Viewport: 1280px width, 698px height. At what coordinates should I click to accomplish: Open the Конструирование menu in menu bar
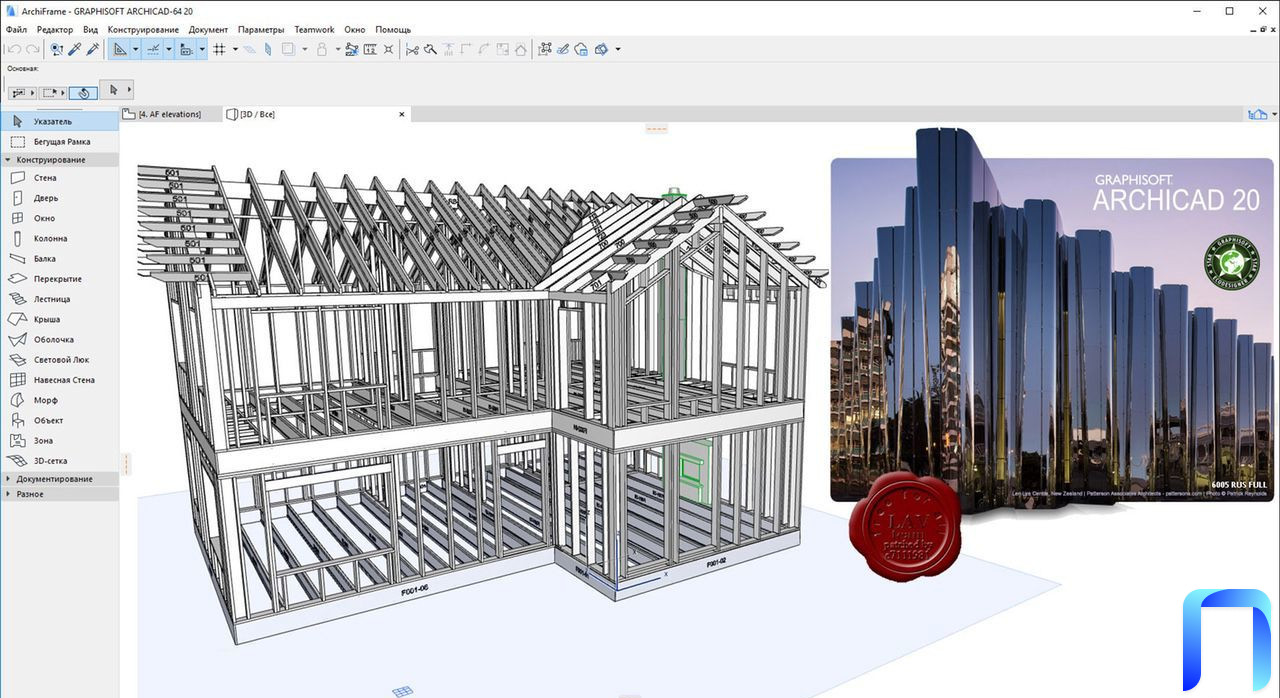click(x=143, y=30)
